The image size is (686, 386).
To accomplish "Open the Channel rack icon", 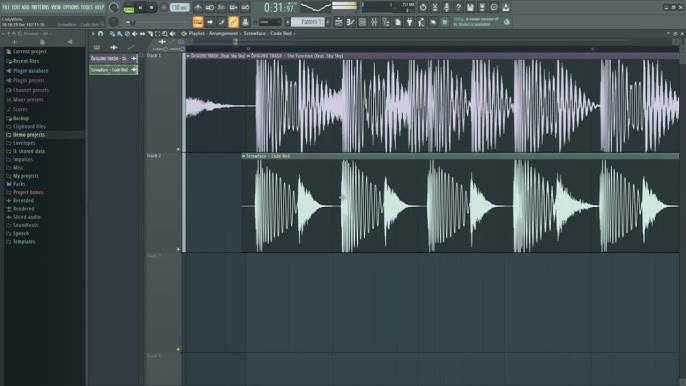I will [362, 22].
